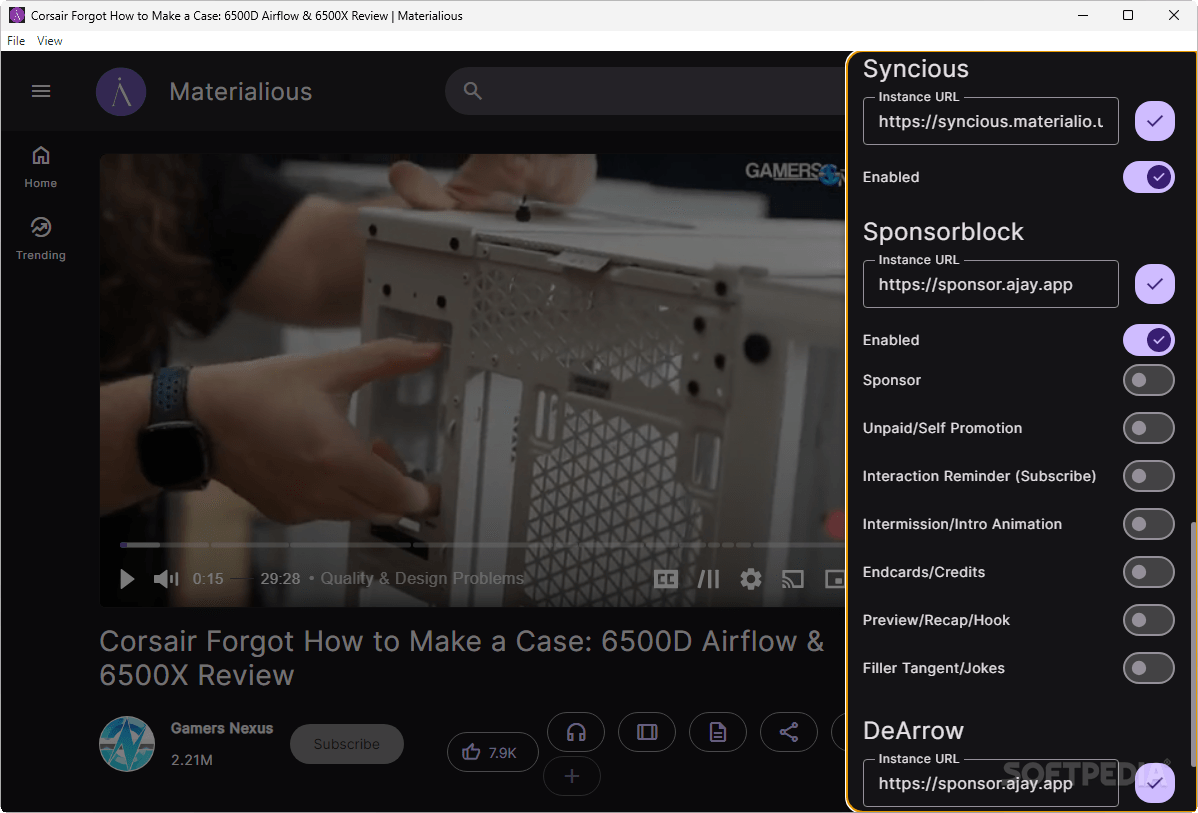Open the View menu

coord(50,40)
